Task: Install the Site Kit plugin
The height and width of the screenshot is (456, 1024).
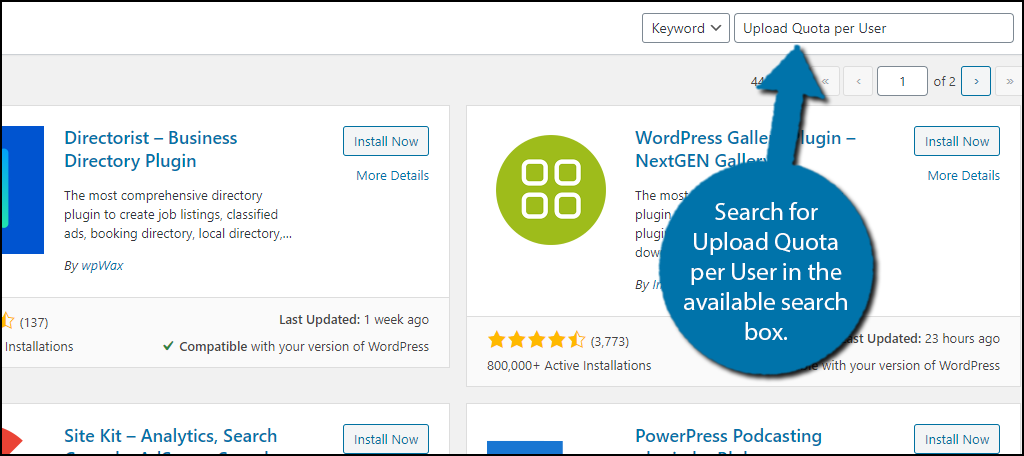Action: point(386,439)
